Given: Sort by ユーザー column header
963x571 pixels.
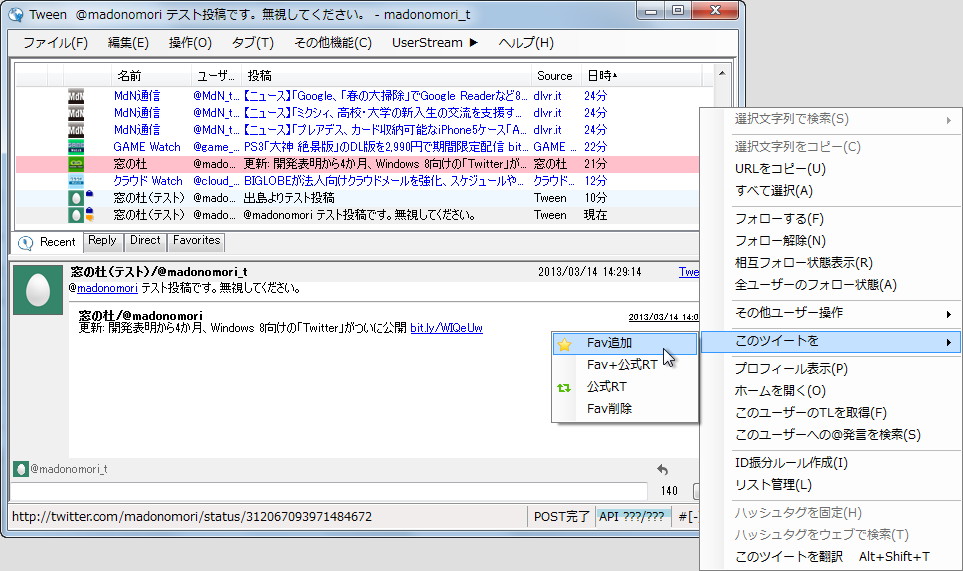Looking at the screenshot, I should click(216, 76).
